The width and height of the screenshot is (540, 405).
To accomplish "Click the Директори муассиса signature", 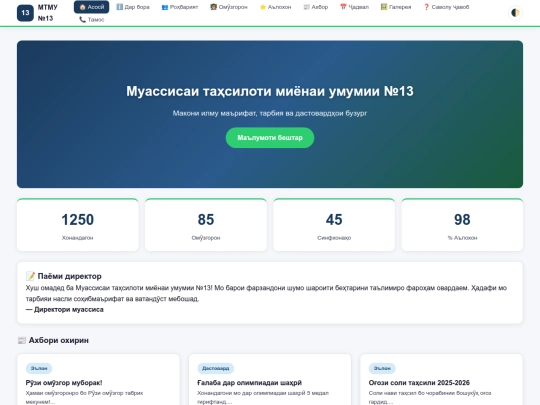I will click(65, 310).
